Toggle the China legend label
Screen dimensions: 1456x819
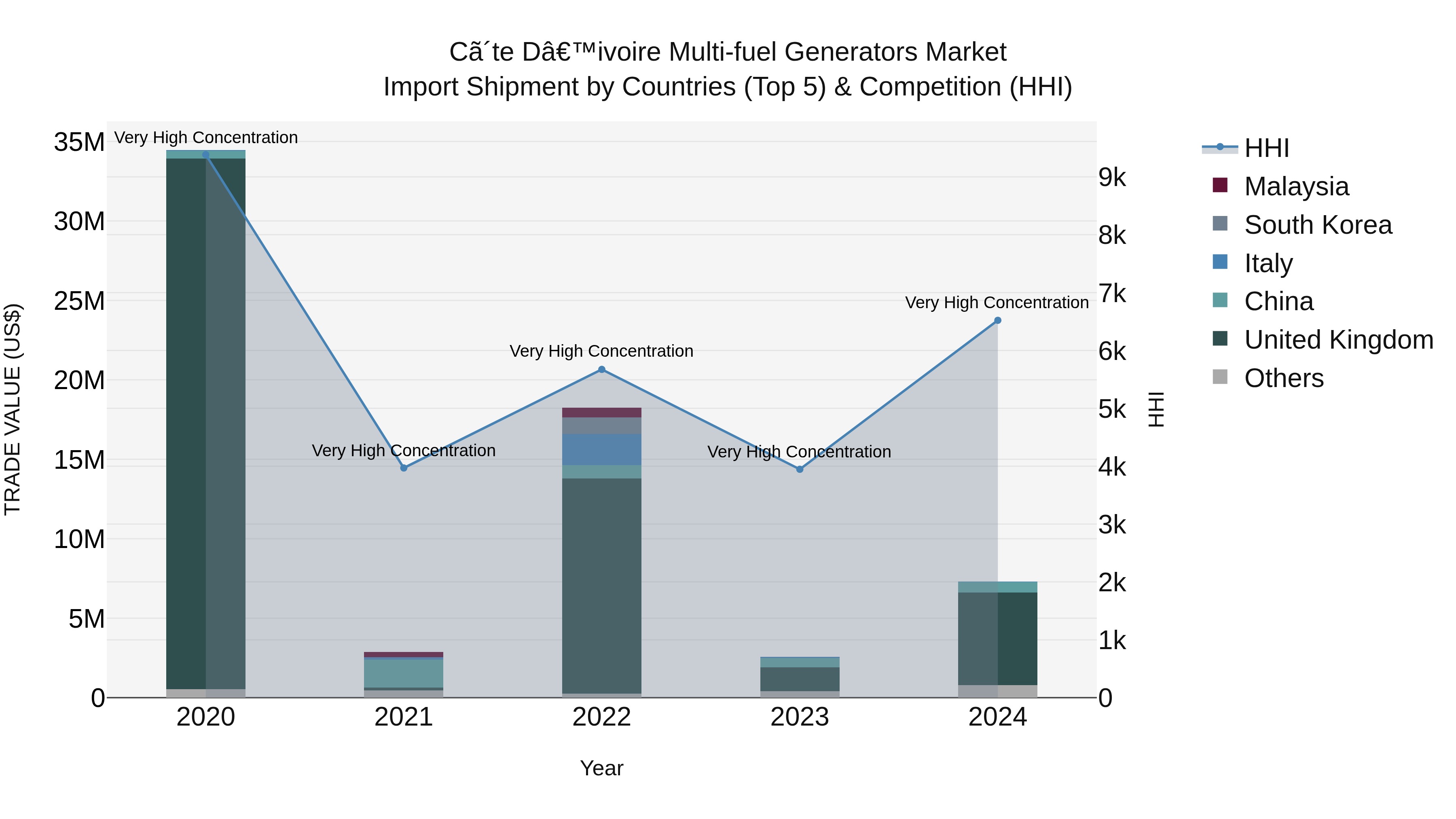(1278, 301)
